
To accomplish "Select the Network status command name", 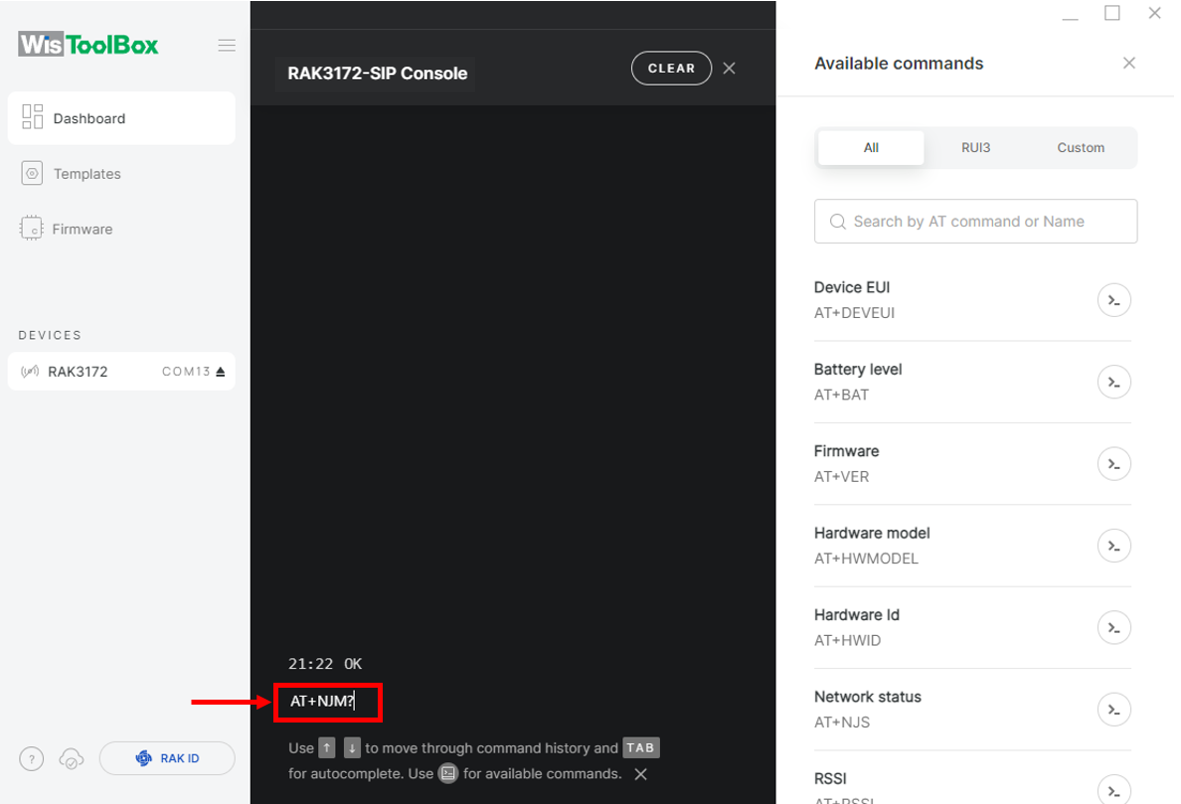I will click(x=868, y=697).
